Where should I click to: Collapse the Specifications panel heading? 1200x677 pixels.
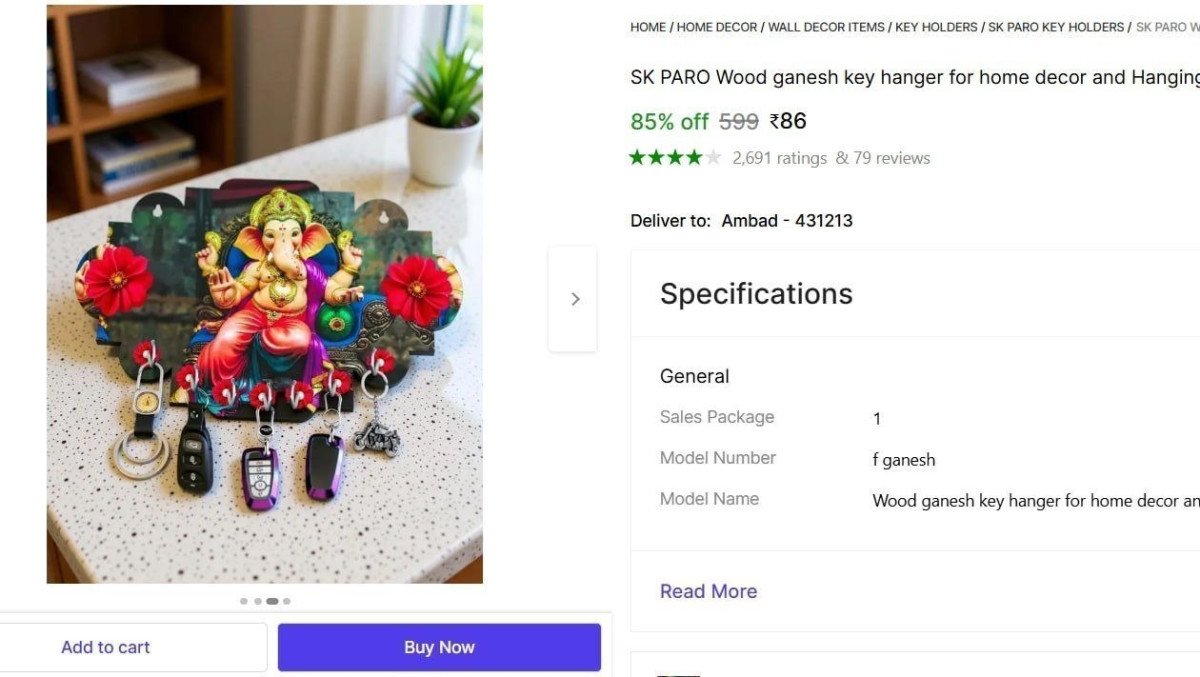point(756,294)
